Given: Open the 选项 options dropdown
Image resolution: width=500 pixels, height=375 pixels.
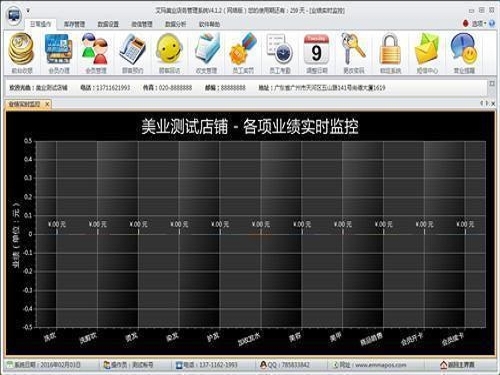Looking at the screenshot, I should [479, 23].
